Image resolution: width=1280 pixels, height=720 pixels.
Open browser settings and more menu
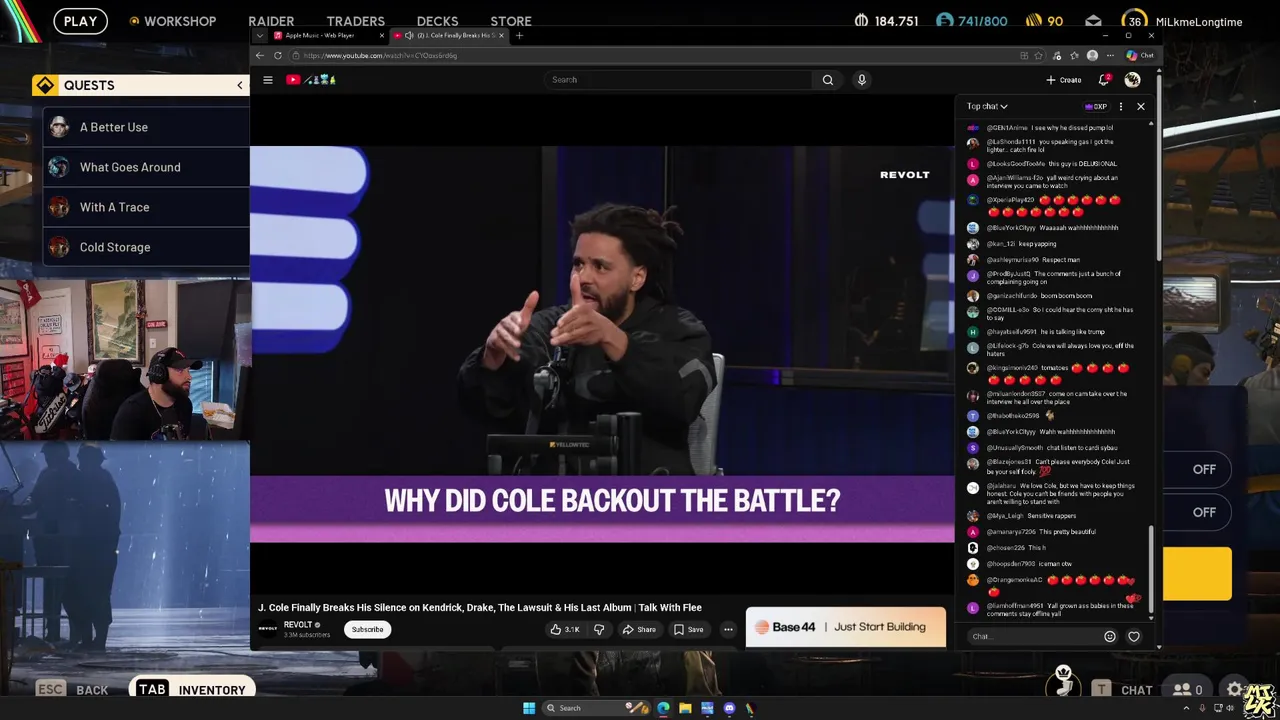[1108, 56]
